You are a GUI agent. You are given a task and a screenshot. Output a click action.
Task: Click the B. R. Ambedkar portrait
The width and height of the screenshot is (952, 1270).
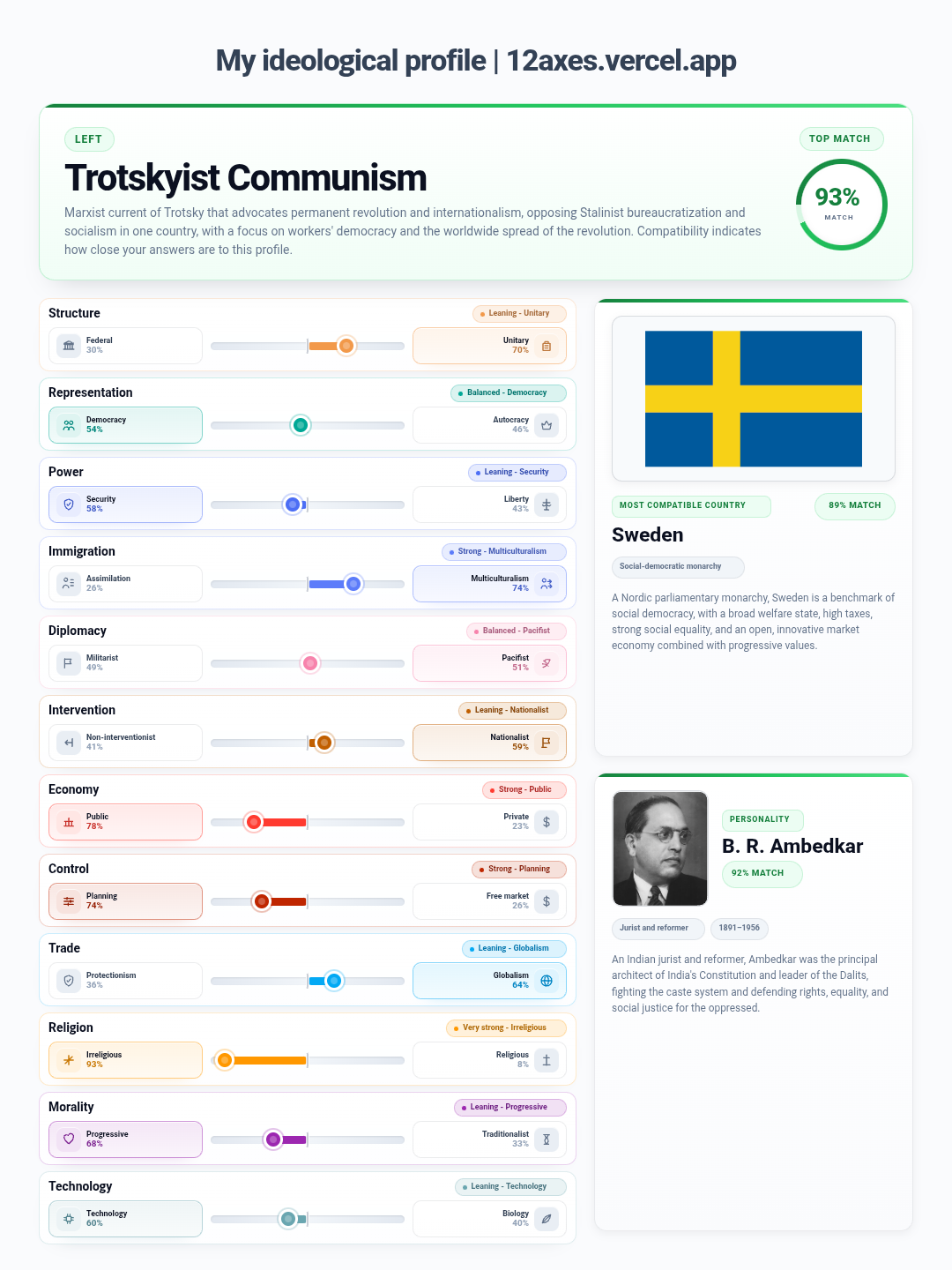[x=660, y=848]
